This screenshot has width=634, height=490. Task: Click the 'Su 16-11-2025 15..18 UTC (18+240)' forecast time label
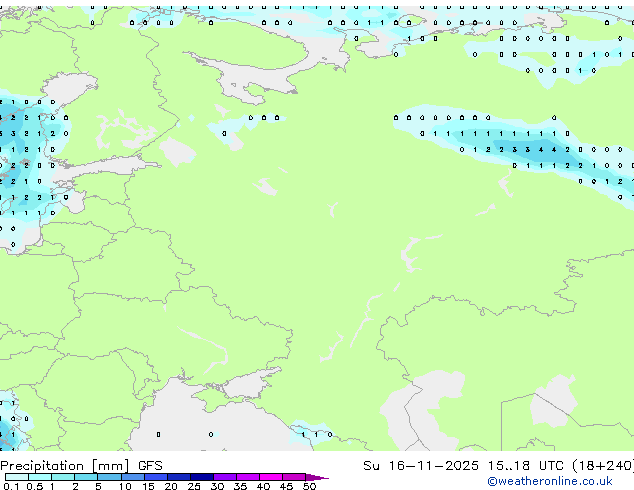tap(498, 466)
